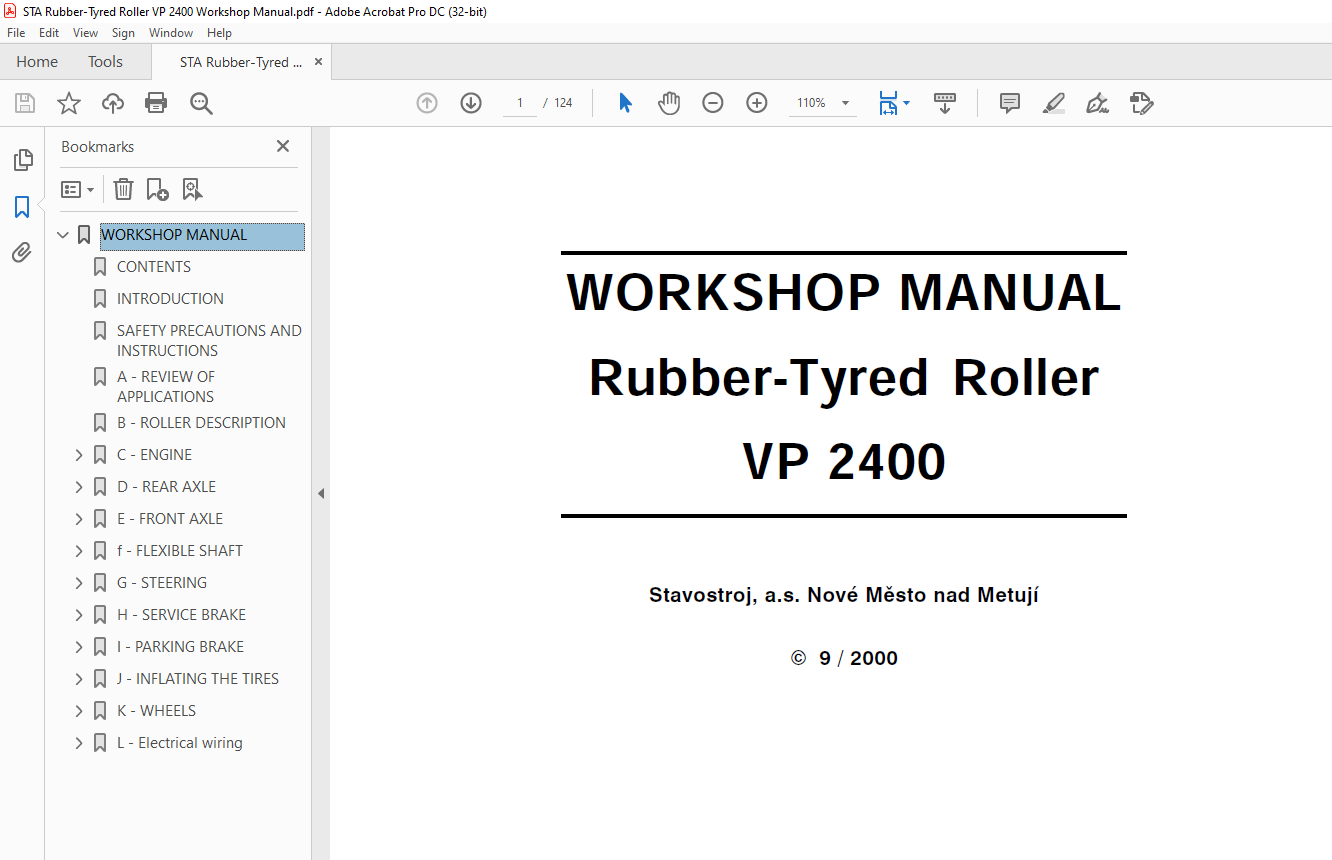Screen dimensions: 1332x860
Task: Add this file to starred favorites
Action: pos(69,103)
